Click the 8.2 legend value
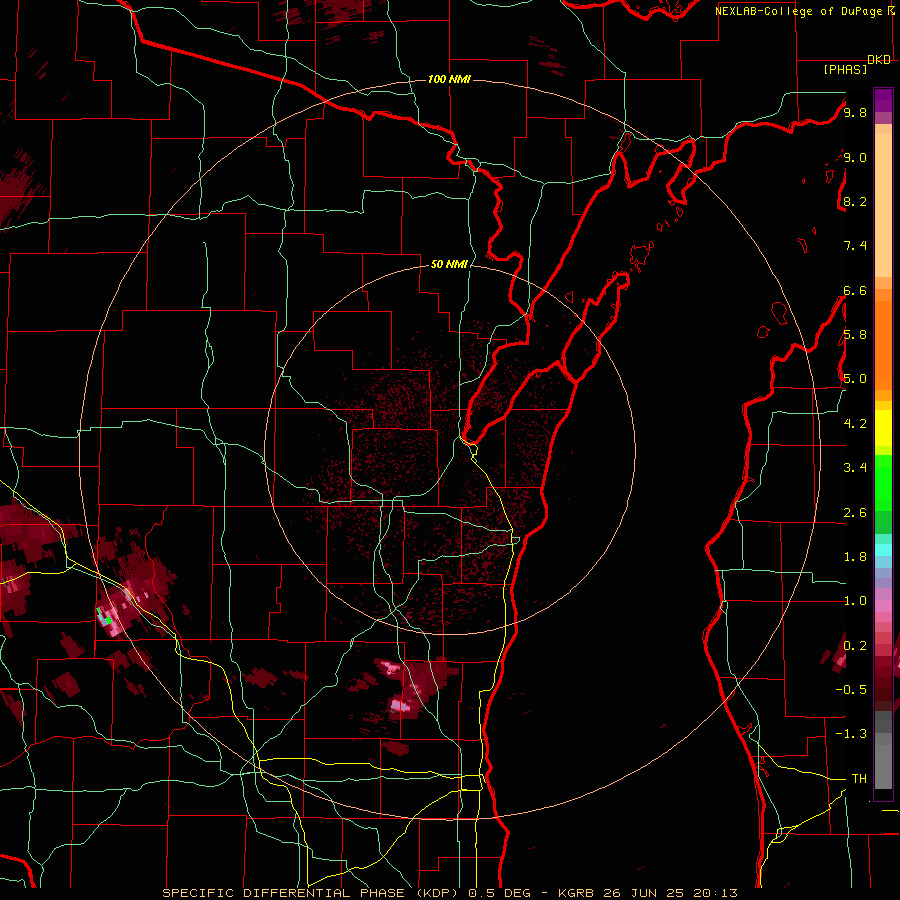 855,201
